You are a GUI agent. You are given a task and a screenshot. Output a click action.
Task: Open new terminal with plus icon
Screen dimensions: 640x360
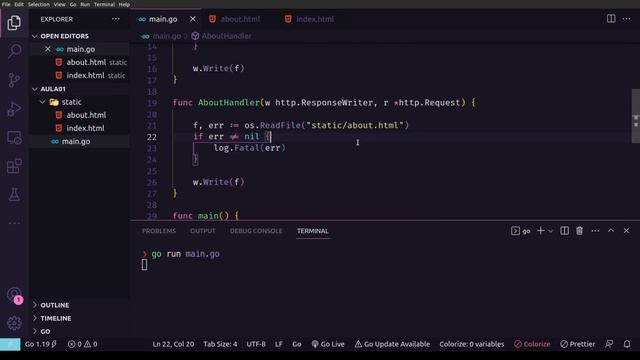540,231
